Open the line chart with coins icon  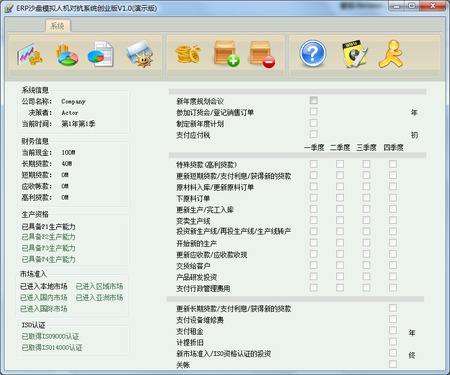click(31, 55)
